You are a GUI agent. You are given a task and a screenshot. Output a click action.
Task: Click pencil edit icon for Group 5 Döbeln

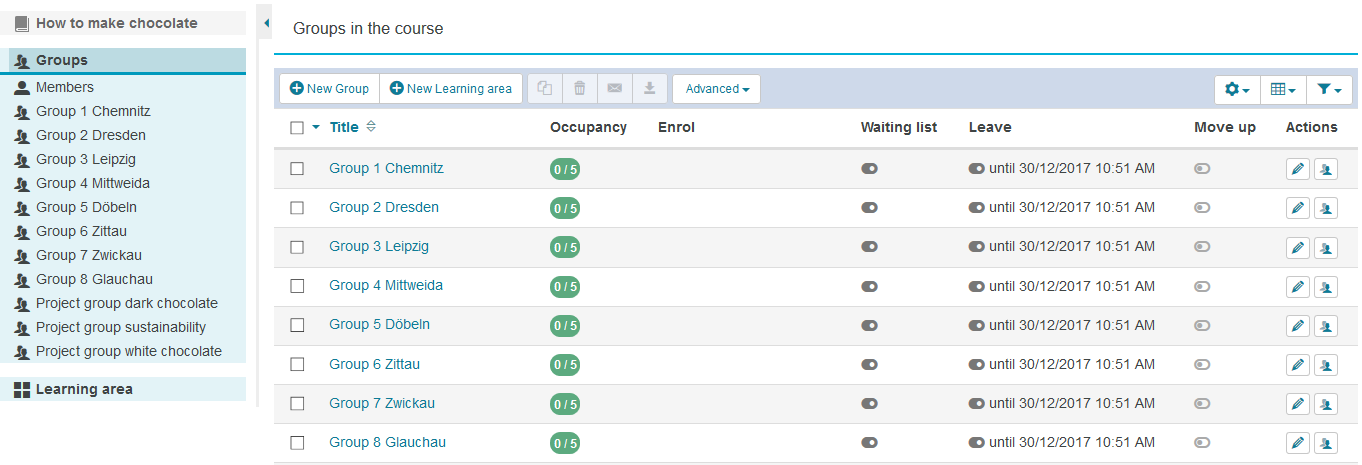(1297, 325)
